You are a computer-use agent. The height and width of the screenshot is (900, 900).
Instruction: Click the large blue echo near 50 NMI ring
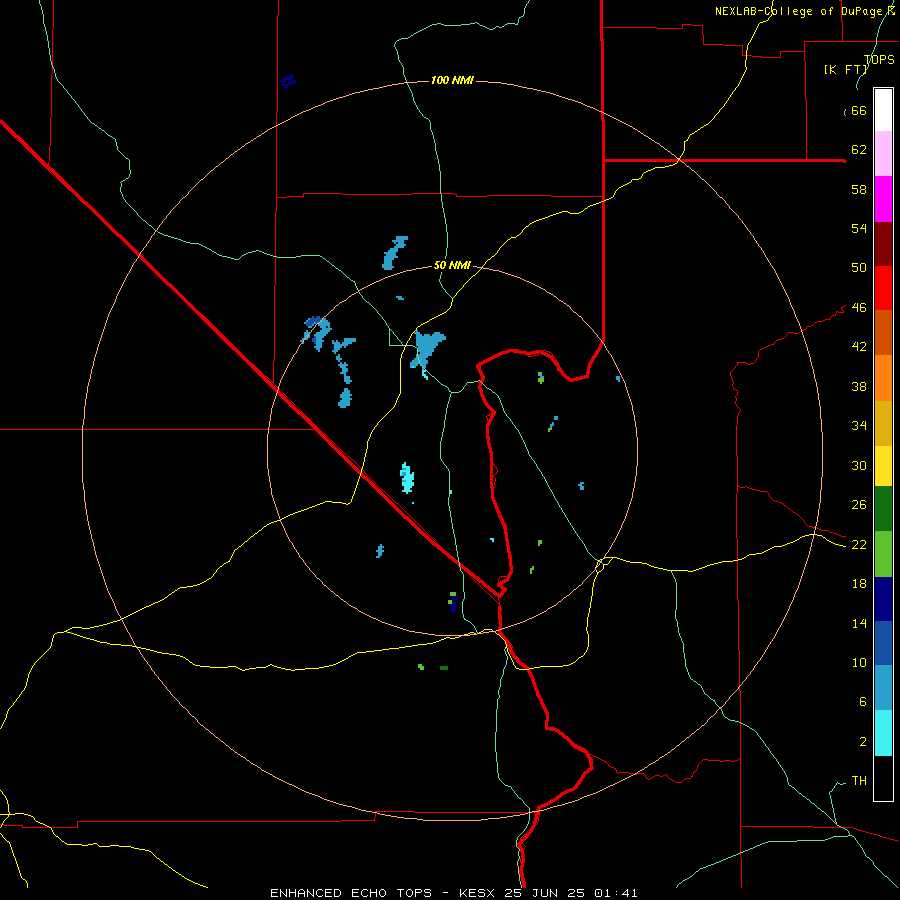click(x=427, y=348)
